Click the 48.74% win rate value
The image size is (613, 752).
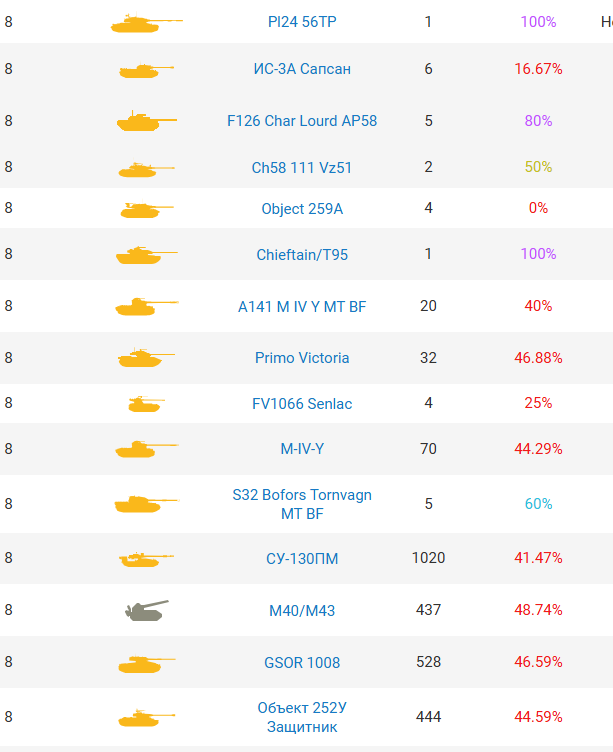click(538, 610)
